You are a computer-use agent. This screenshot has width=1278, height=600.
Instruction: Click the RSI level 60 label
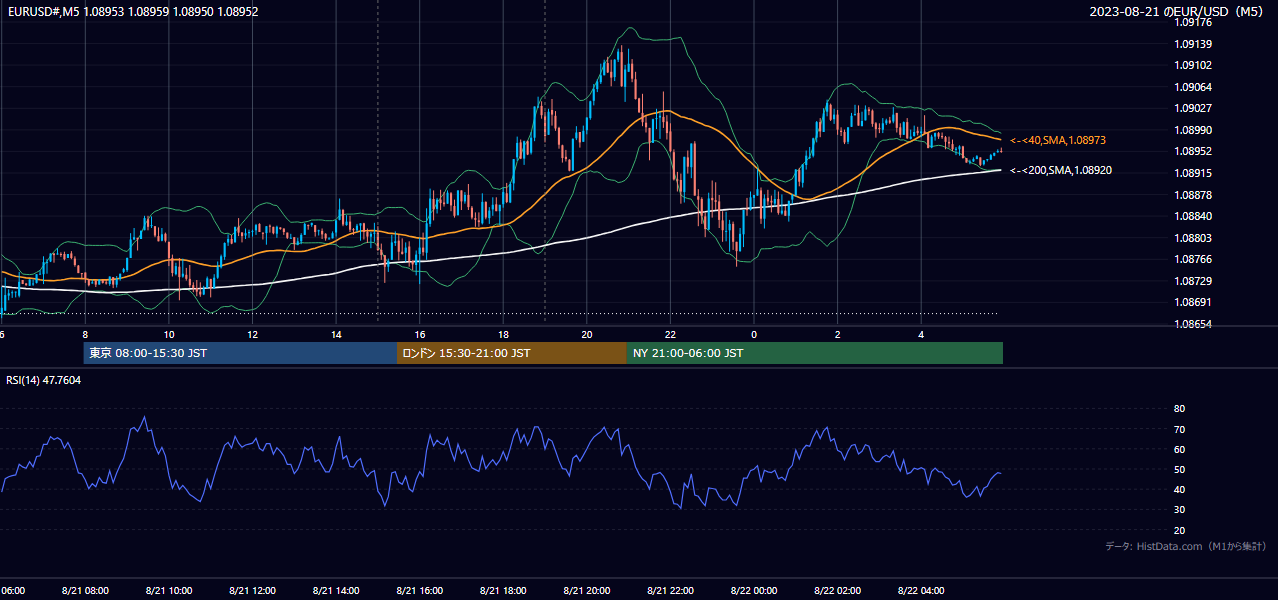1179,449
